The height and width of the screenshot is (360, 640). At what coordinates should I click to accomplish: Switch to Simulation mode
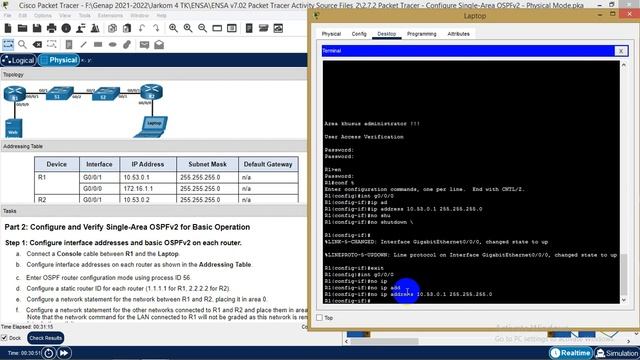(x=617, y=353)
